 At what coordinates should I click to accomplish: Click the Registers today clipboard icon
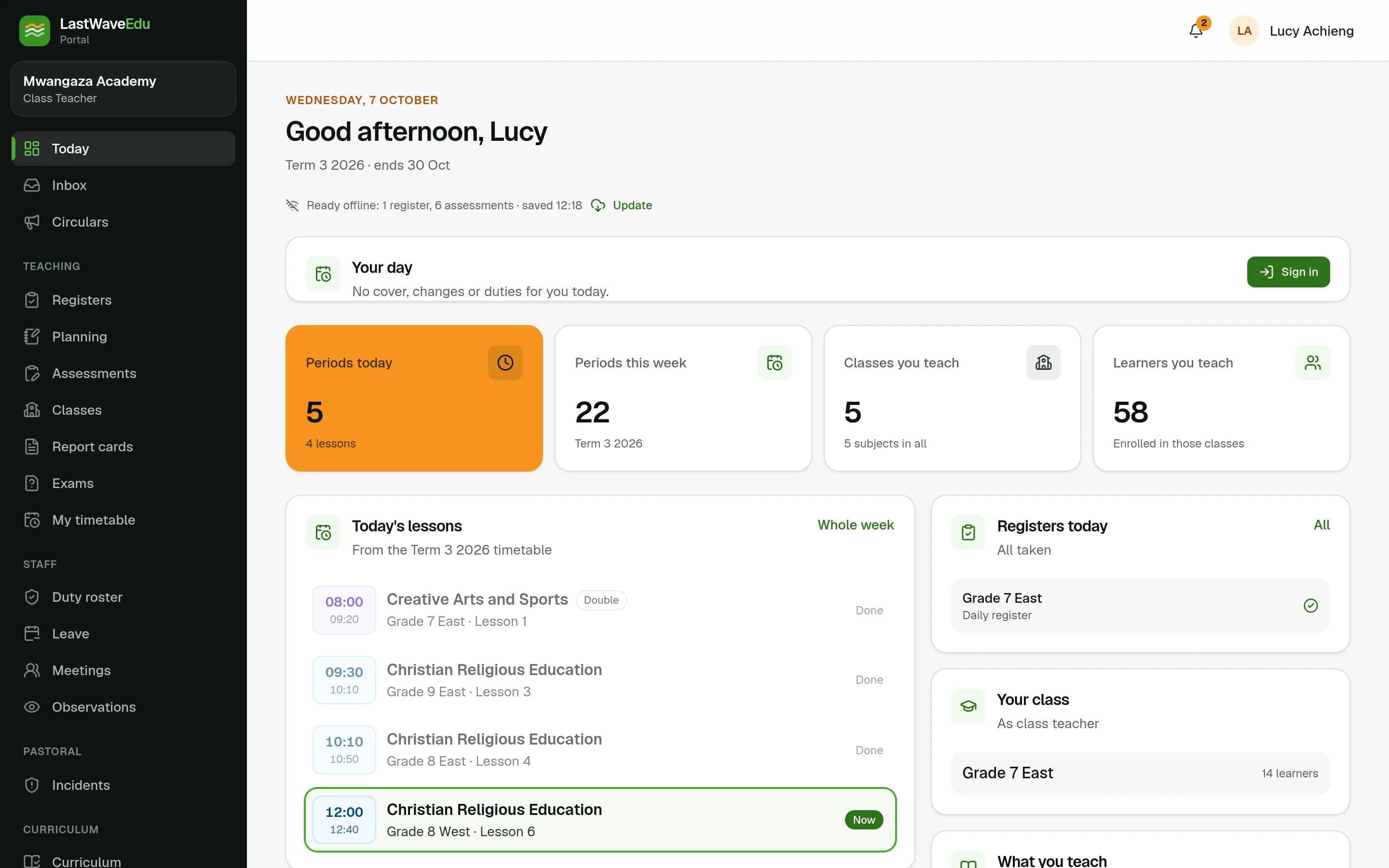click(x=968, y=533)
